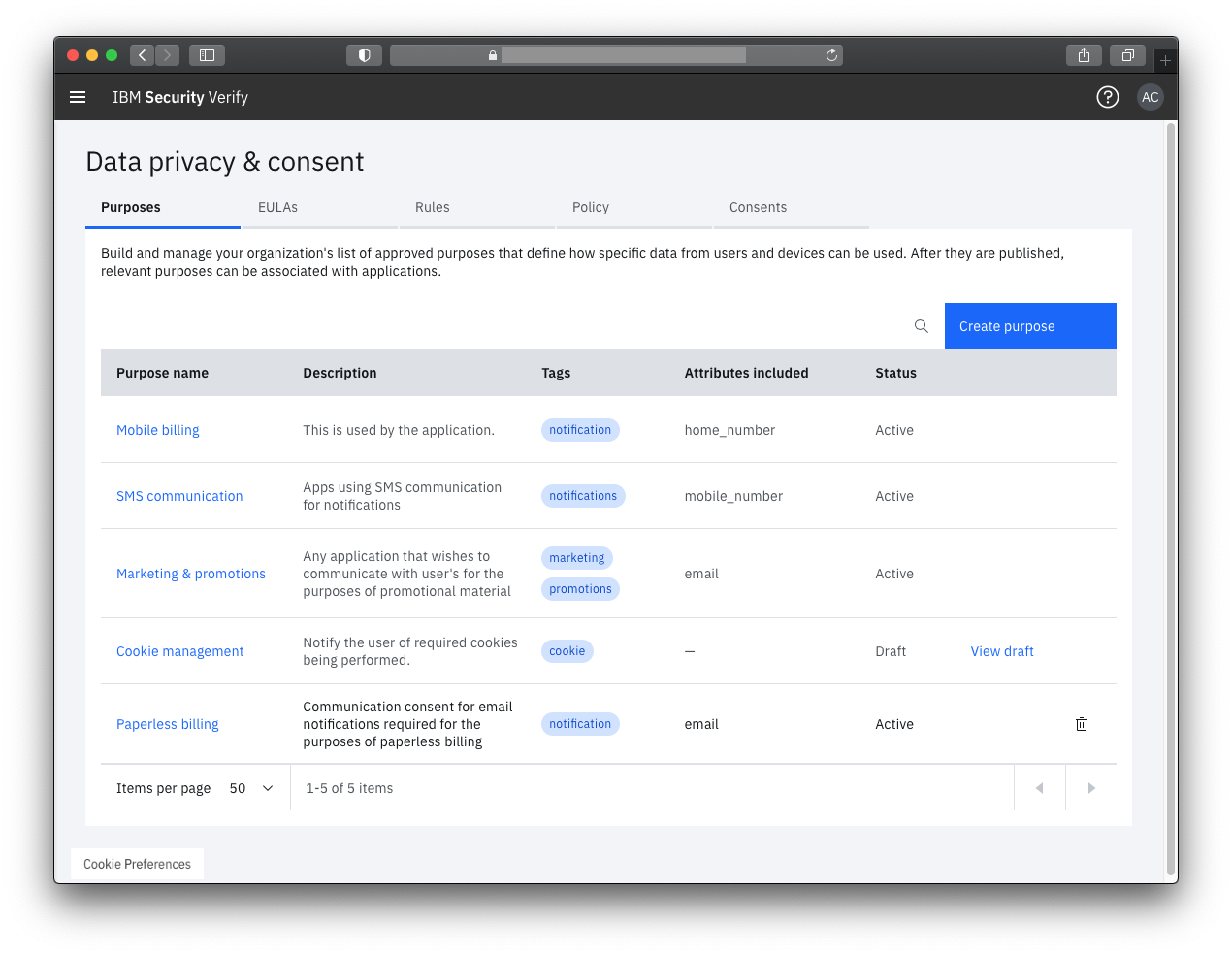The height and width of the screenshot is (955, 1232).
Task: Open the AC user avatar menu
Action: pos(1150,97)
